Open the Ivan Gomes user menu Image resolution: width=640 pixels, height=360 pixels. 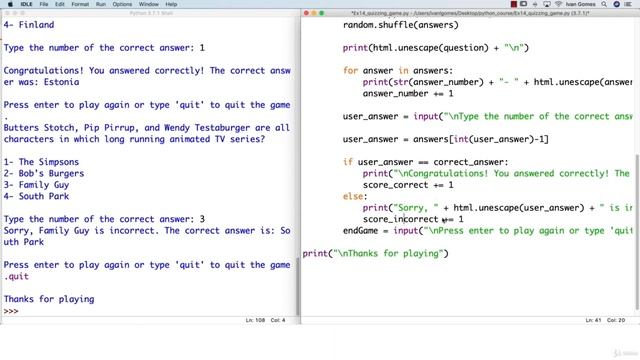(x=580, y=4)
